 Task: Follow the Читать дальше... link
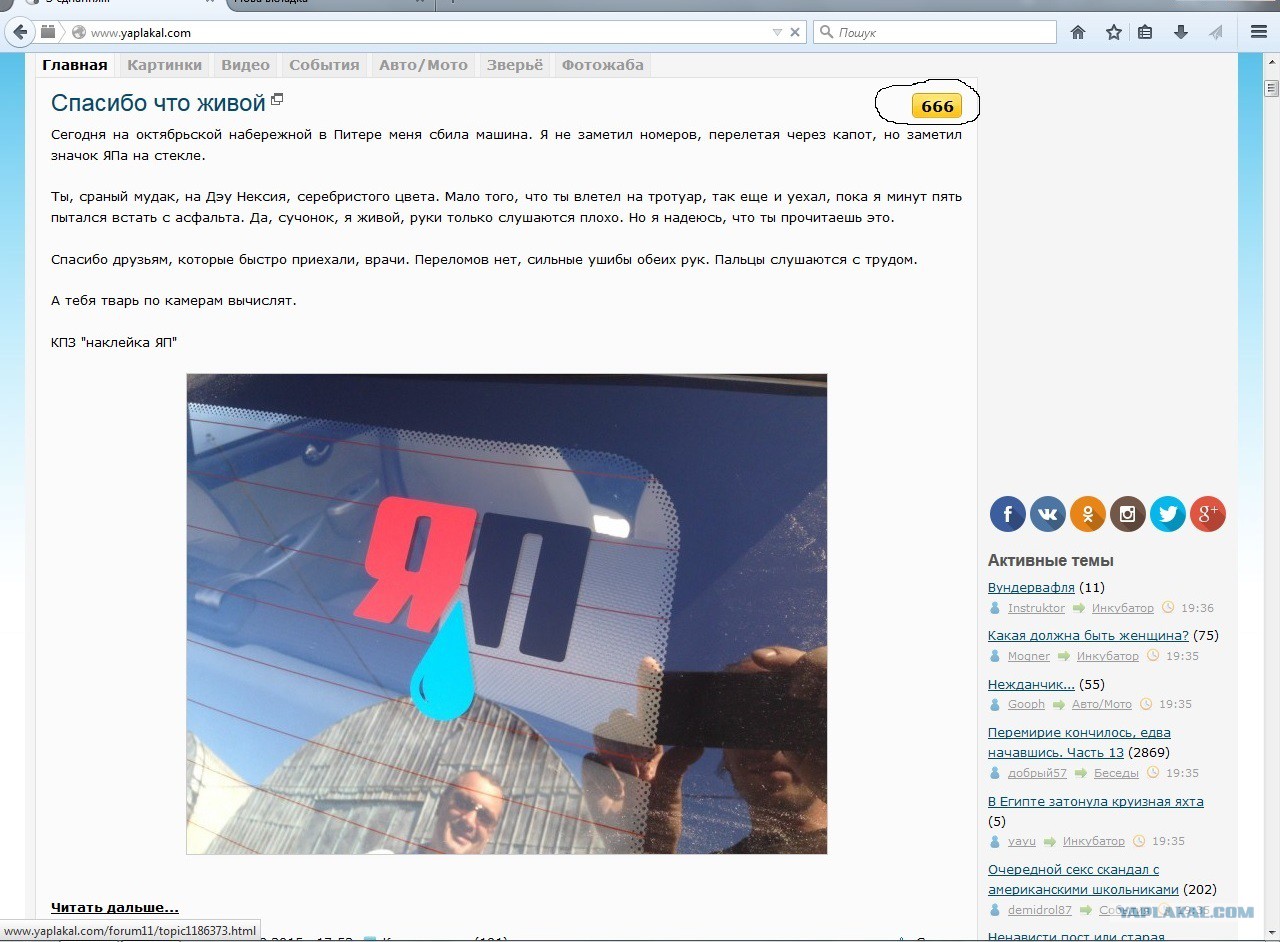(x=115, y=908)
